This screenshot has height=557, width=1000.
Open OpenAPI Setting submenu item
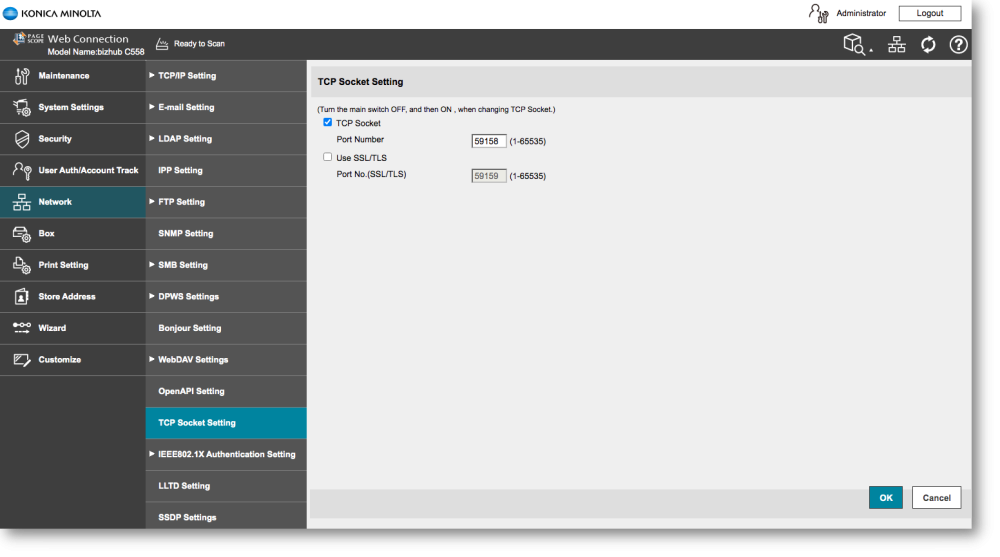pos(226,391)
